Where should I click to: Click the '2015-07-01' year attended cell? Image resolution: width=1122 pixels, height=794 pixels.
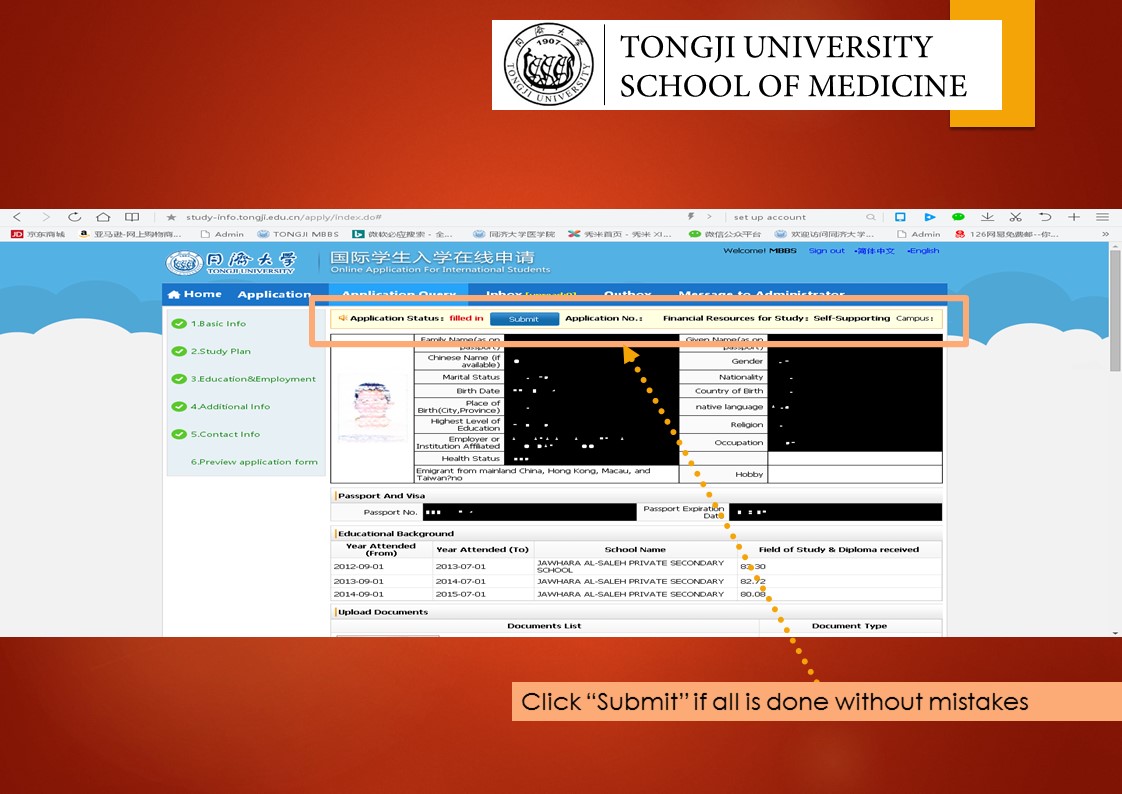tap(461, 594)
